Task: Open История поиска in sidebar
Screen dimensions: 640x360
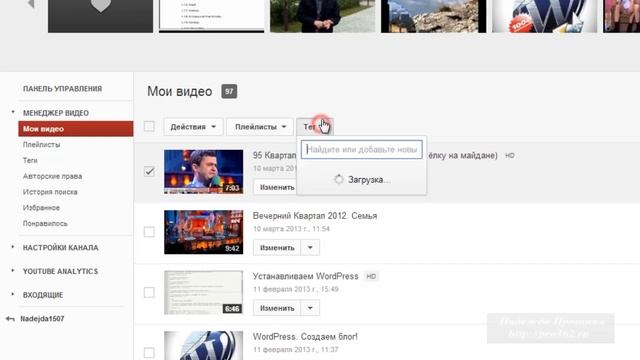Action: coord(50,192)
